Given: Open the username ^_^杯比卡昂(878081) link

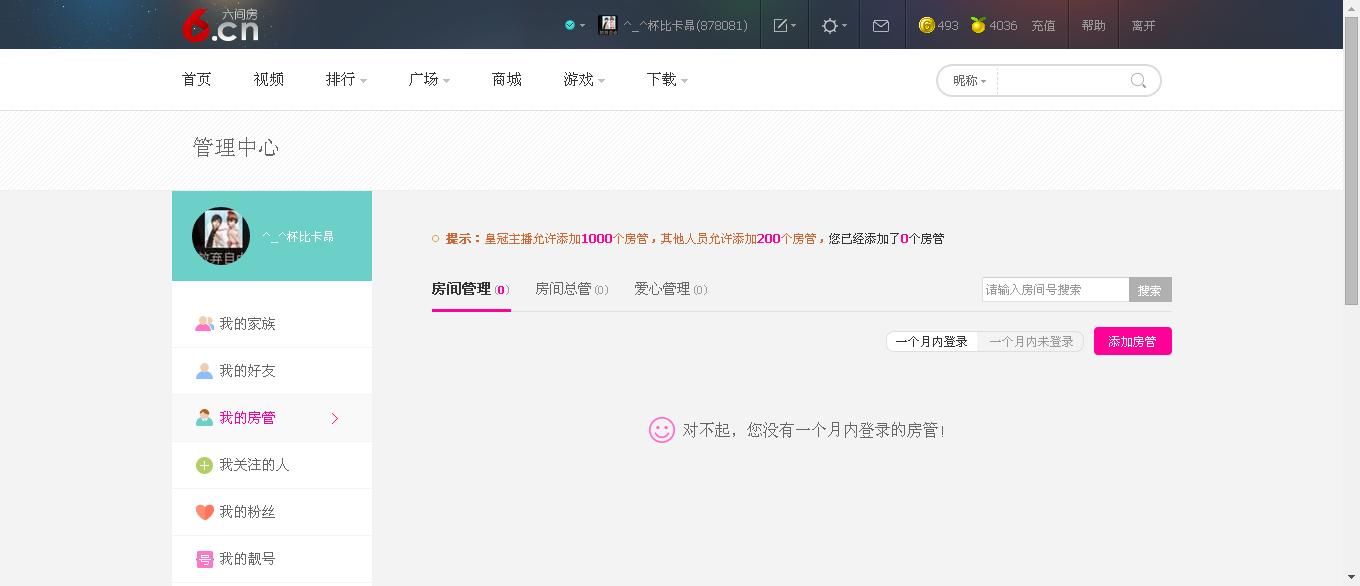Looking at the screenshot, I should pos(685,25).
